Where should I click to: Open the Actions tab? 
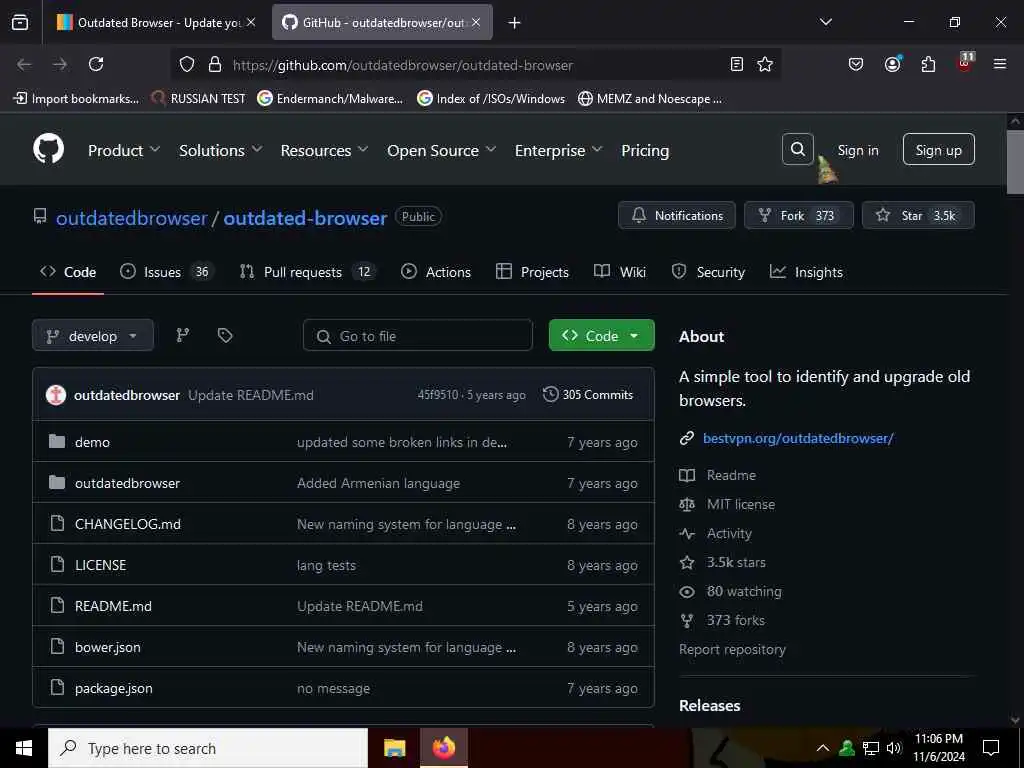tap(436, 272)
